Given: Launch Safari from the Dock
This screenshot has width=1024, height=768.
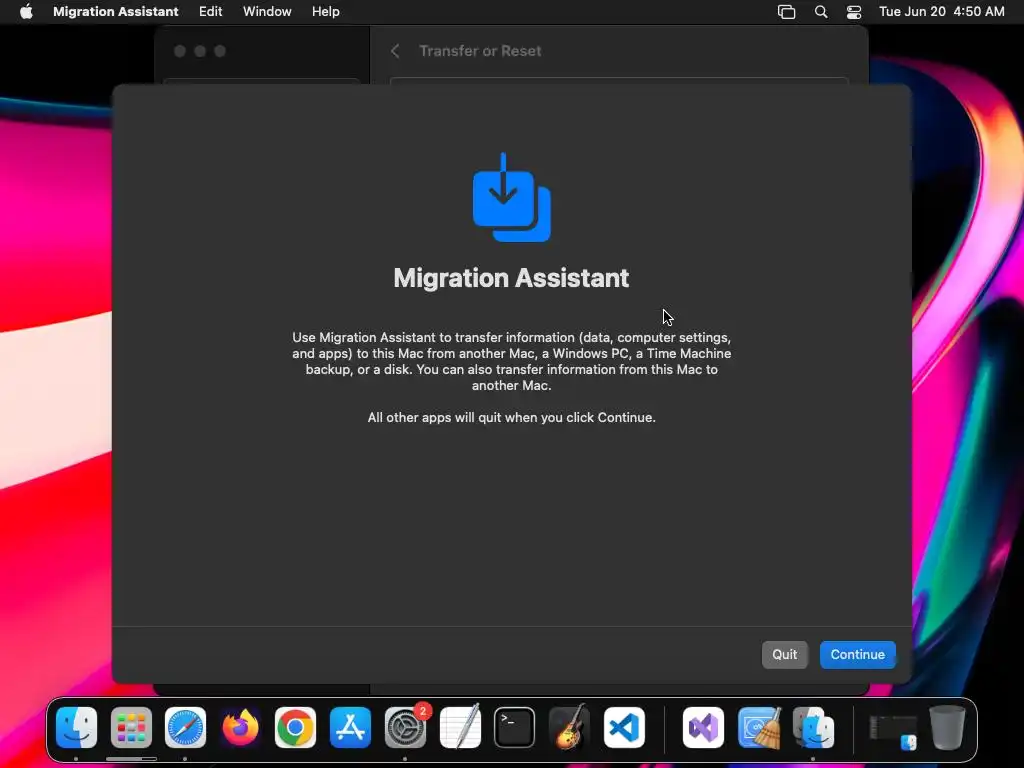Looking at the screenshot, I should pos(185,728).
